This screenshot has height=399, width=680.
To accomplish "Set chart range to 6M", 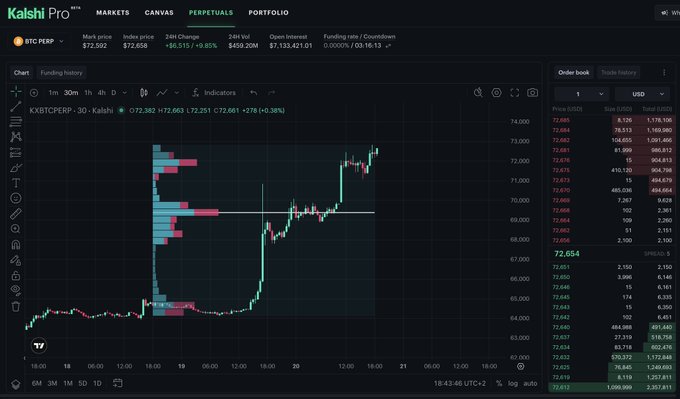I will click(x=37, y=383).
